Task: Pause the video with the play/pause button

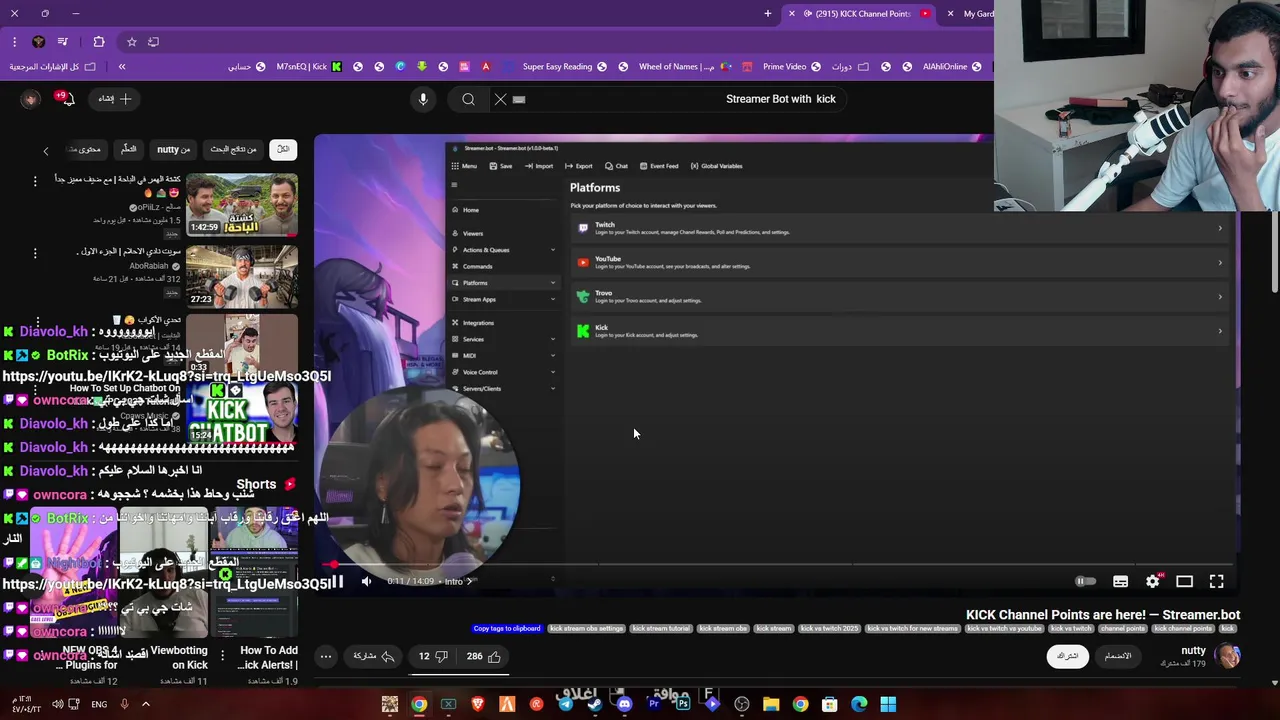Action: (x=337, y=581)
